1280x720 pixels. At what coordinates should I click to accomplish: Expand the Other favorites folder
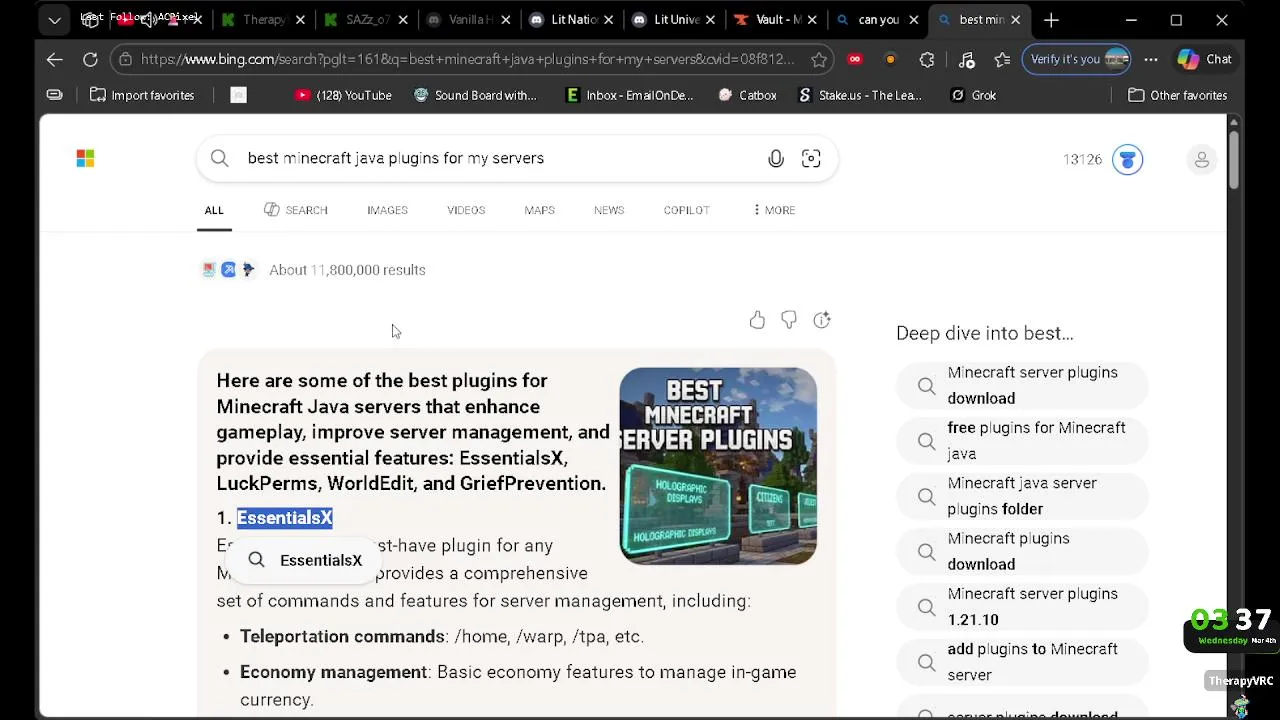[1177, 95]
